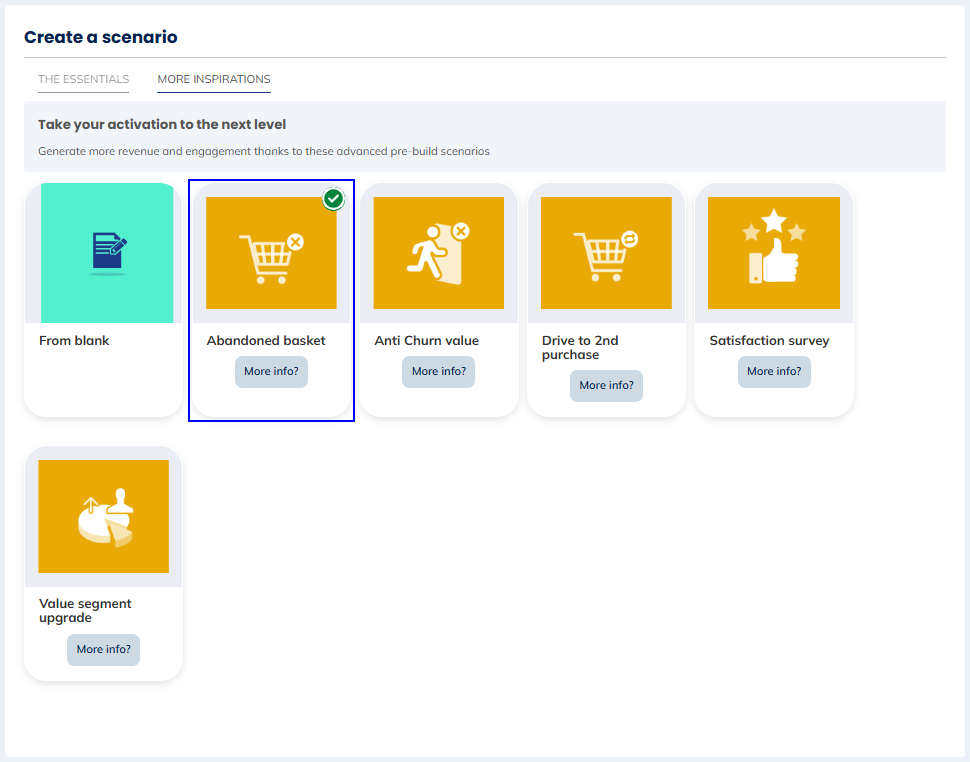Click the Value segment upgrade pie icon
This screenshot has width=970, height=762.
[104, 516]
